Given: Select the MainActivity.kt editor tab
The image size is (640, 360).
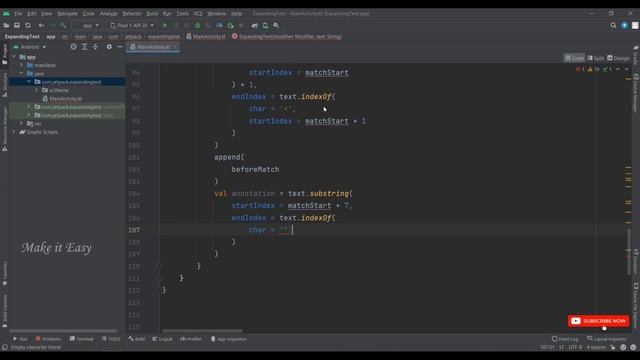Looking at the screenshot, I should 153,47.
